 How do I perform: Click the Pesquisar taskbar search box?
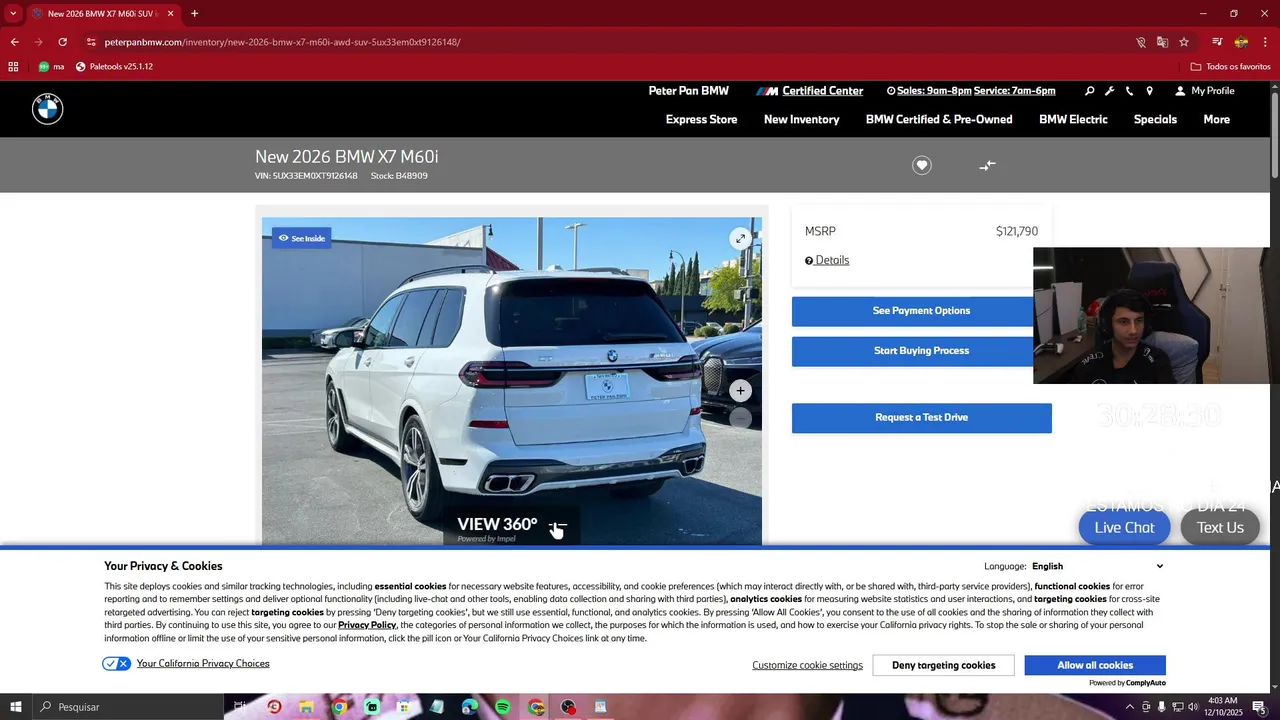[x=128, y=707]
